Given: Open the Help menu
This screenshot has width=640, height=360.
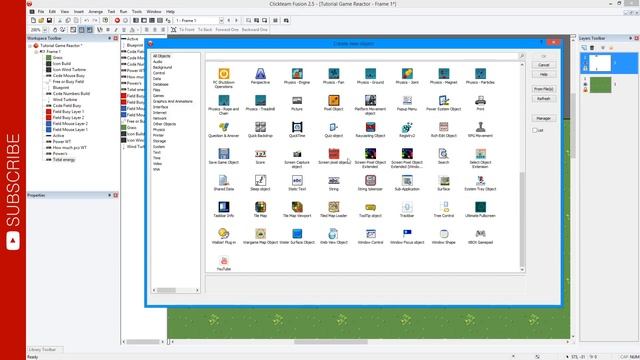Looking at the screenshot, I should coord(170,12).
